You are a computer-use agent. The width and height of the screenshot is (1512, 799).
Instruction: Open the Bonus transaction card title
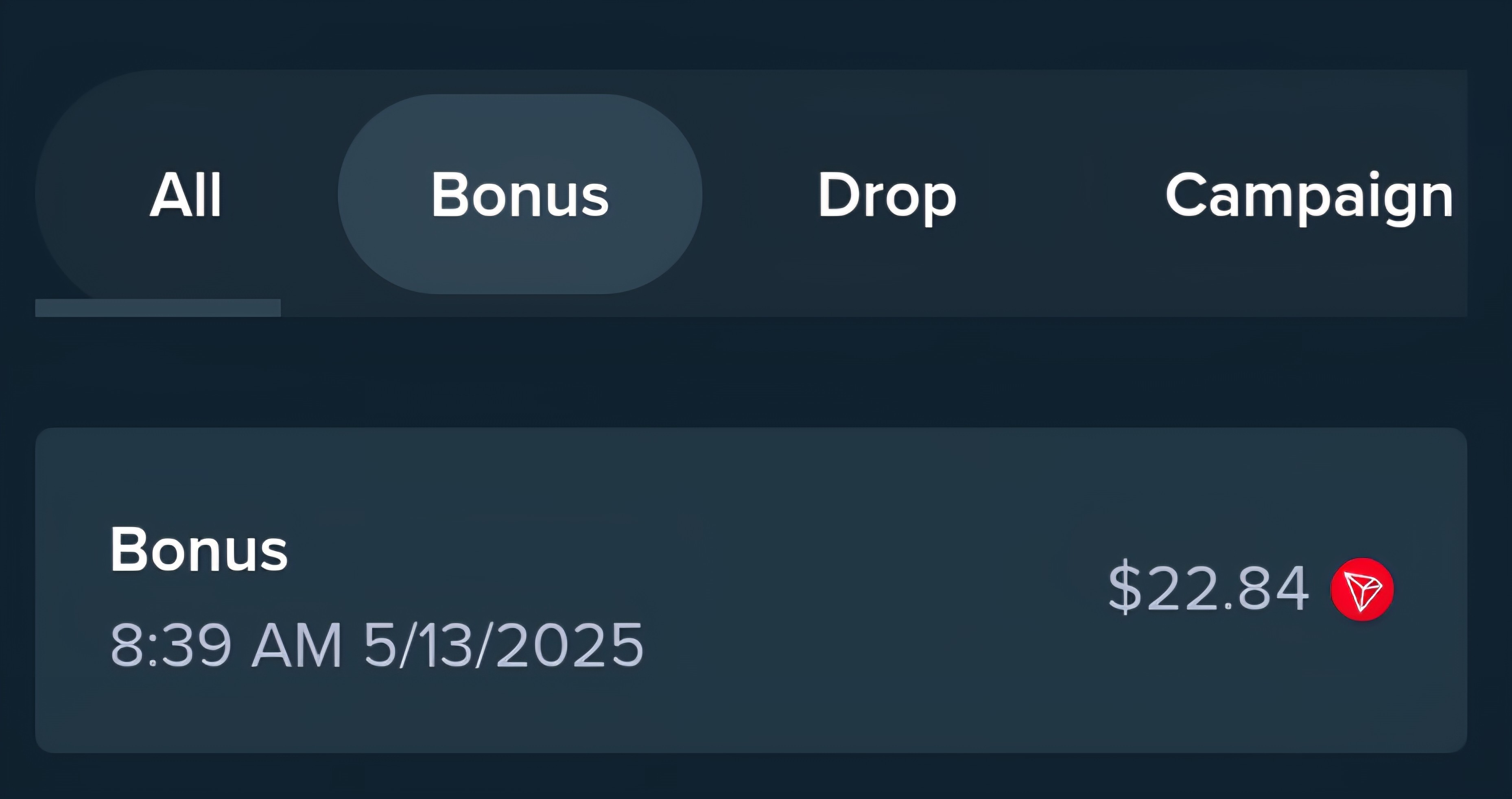pos(199,549)
